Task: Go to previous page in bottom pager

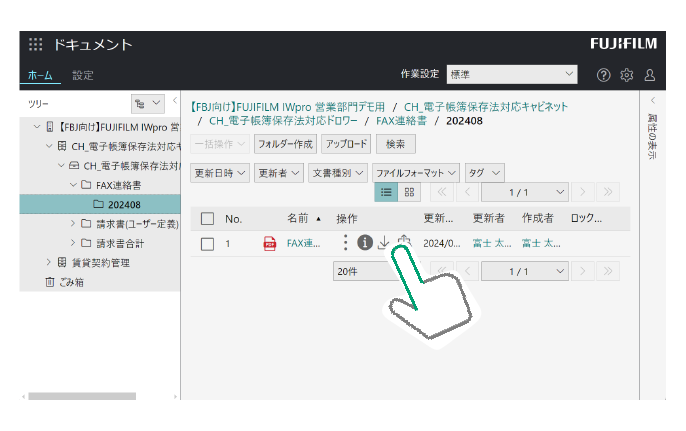Action: (467, 271)
